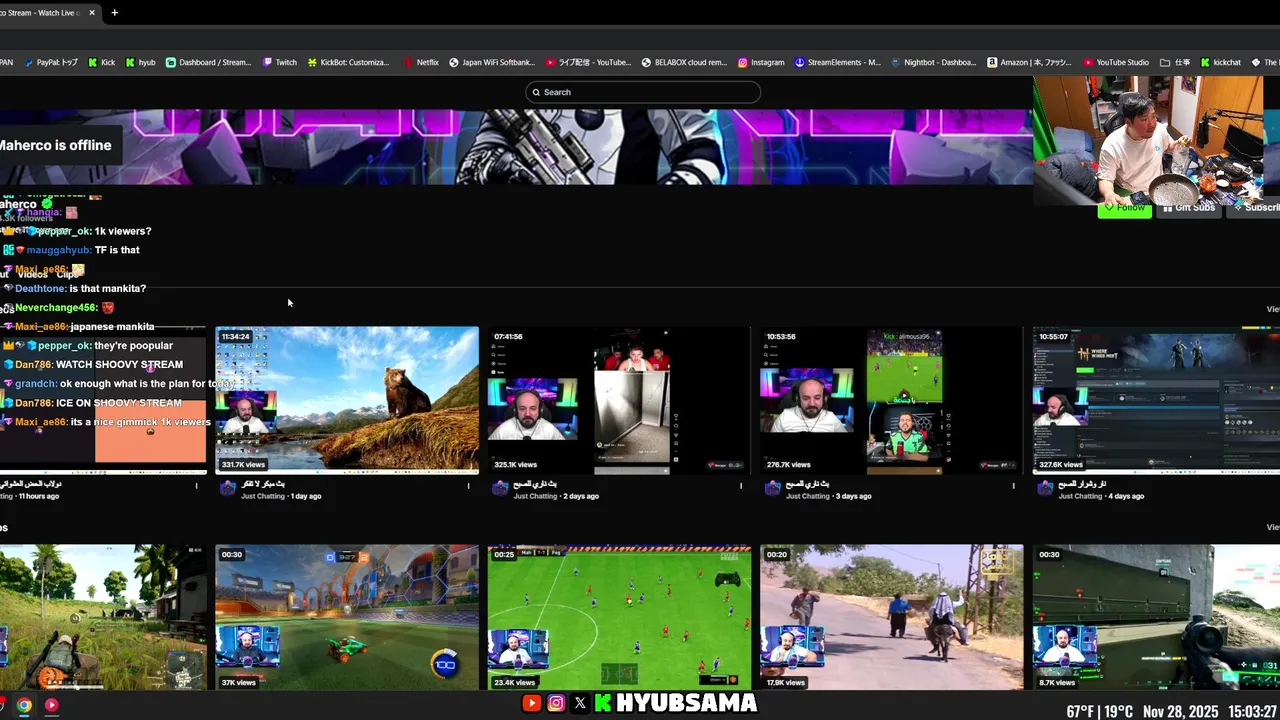Open the Amazon bookmark
1280x720 pixels.
click(1030, 62)
